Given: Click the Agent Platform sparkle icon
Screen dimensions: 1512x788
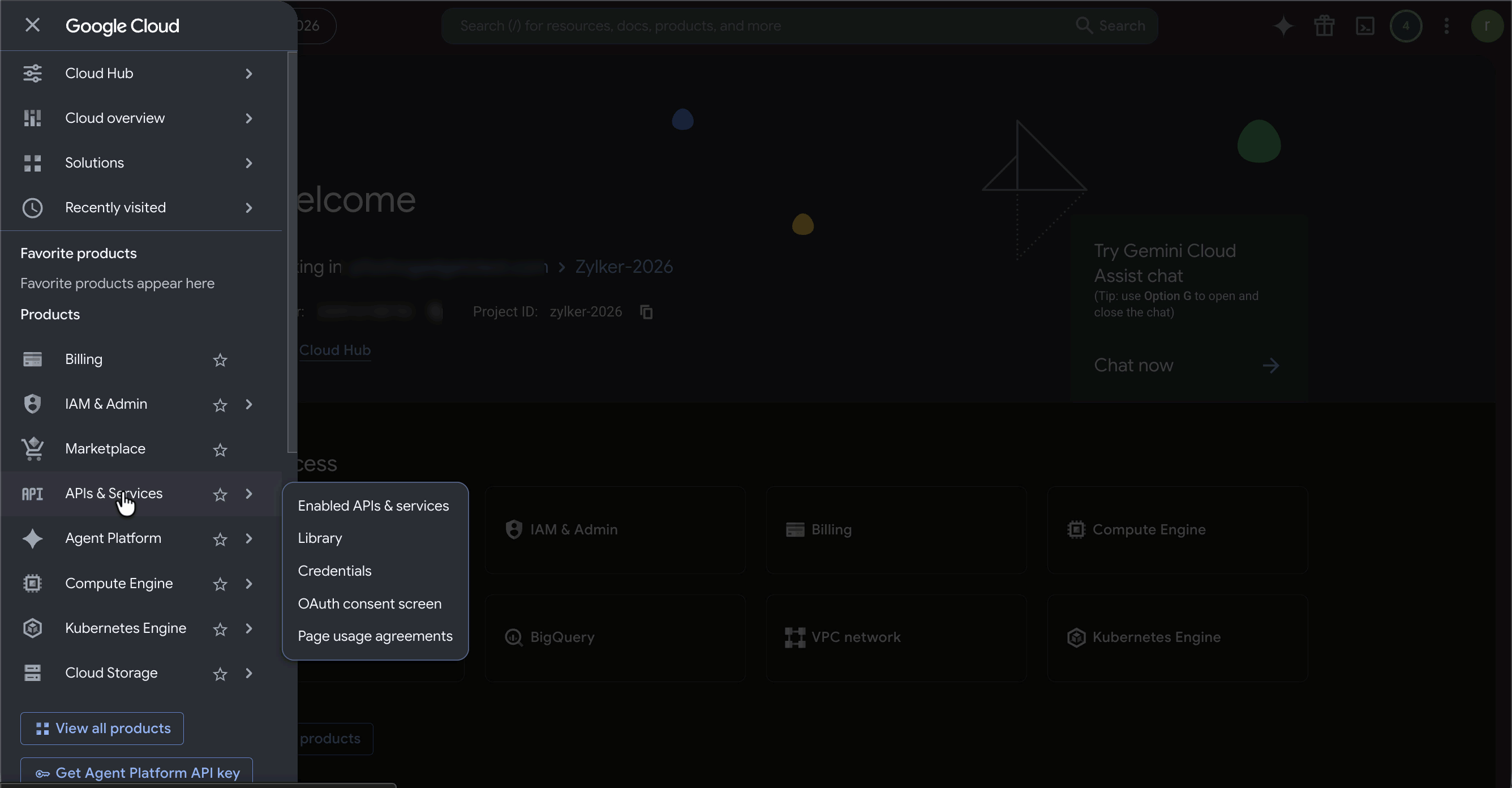Looking at the screenshot, I should (x=32, y=538).
